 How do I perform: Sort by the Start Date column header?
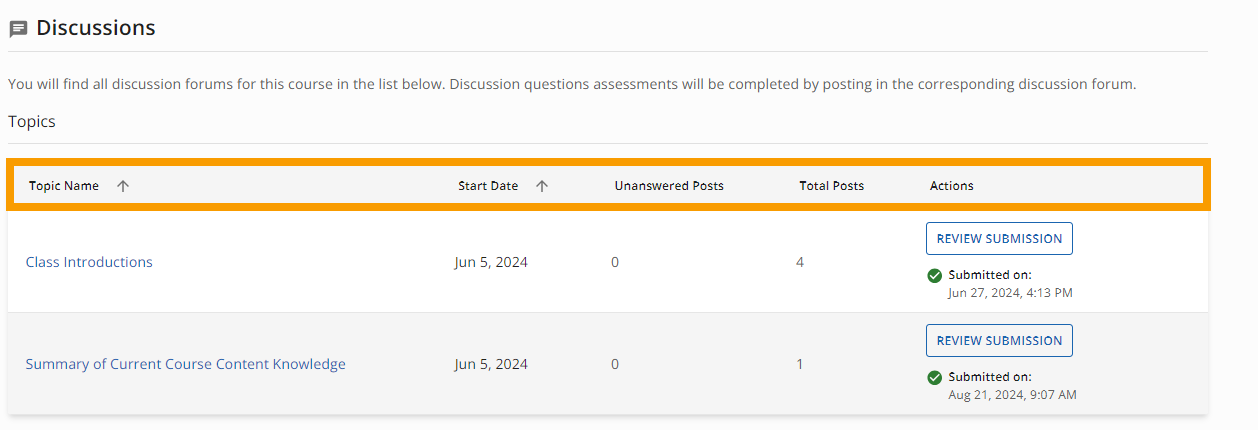(x=488, y=186)
